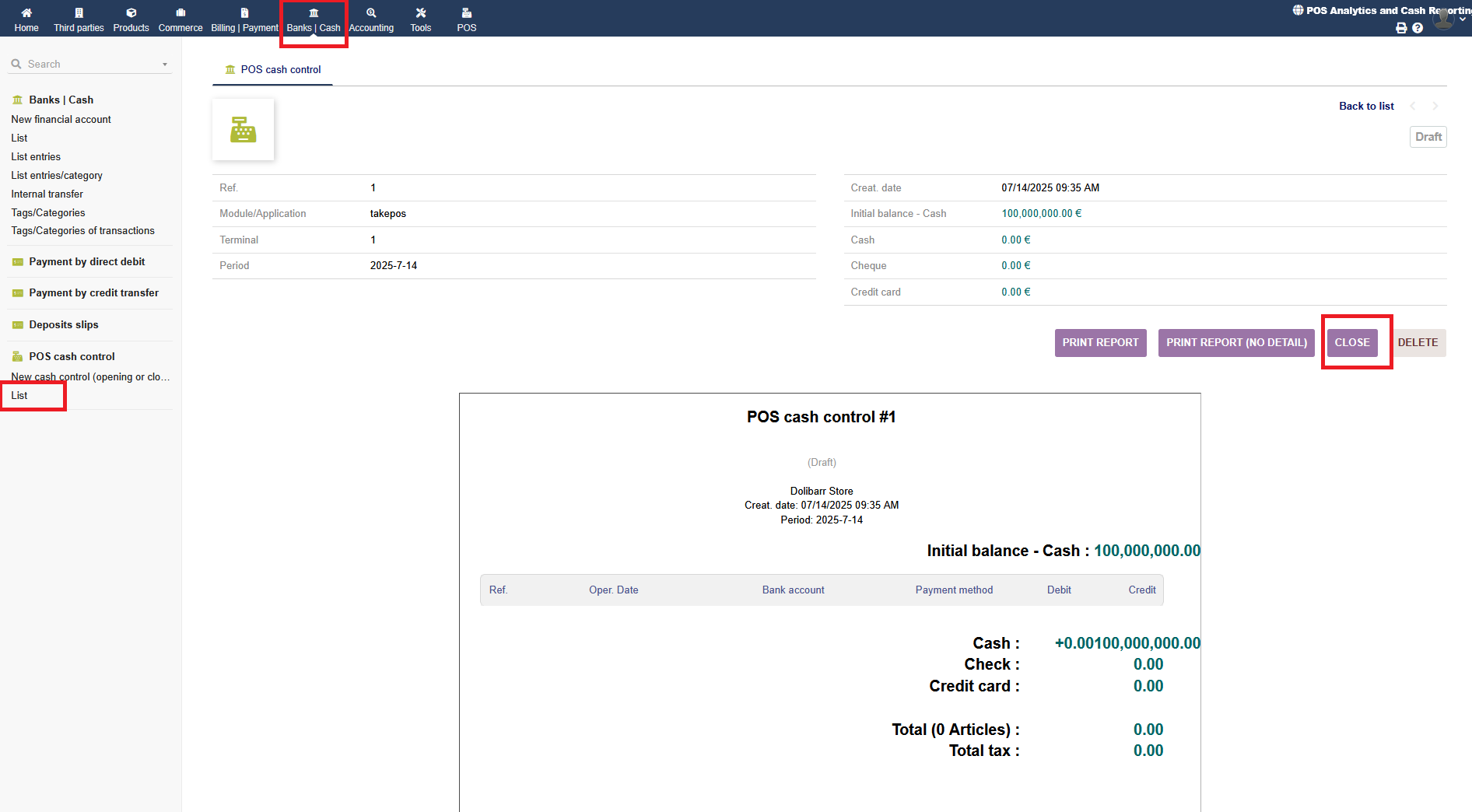Click PRINT REPORT (NO DETAIL) button

point(1236,343)
